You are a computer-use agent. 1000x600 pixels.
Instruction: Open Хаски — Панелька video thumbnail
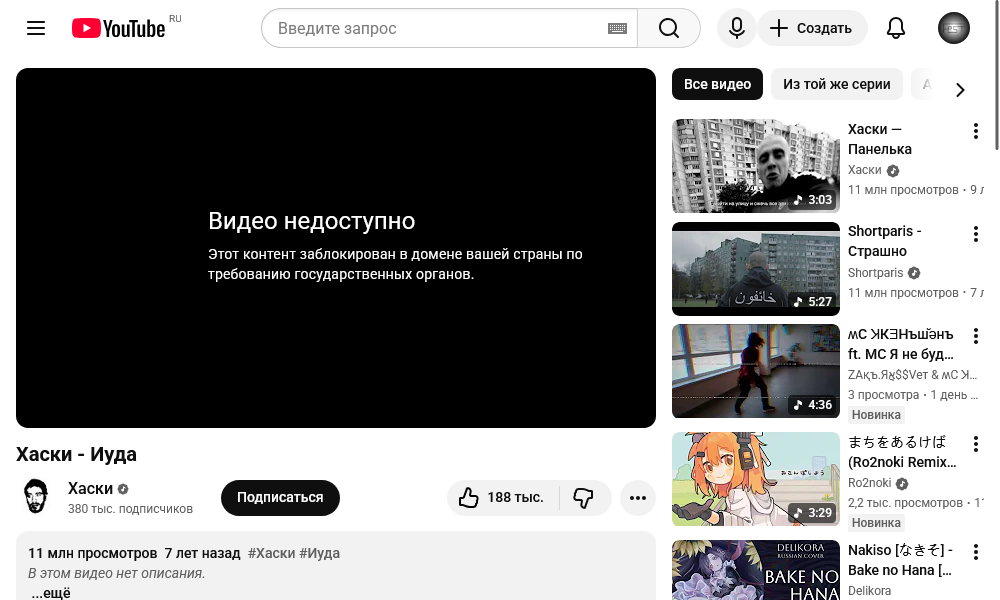[756, 166]
